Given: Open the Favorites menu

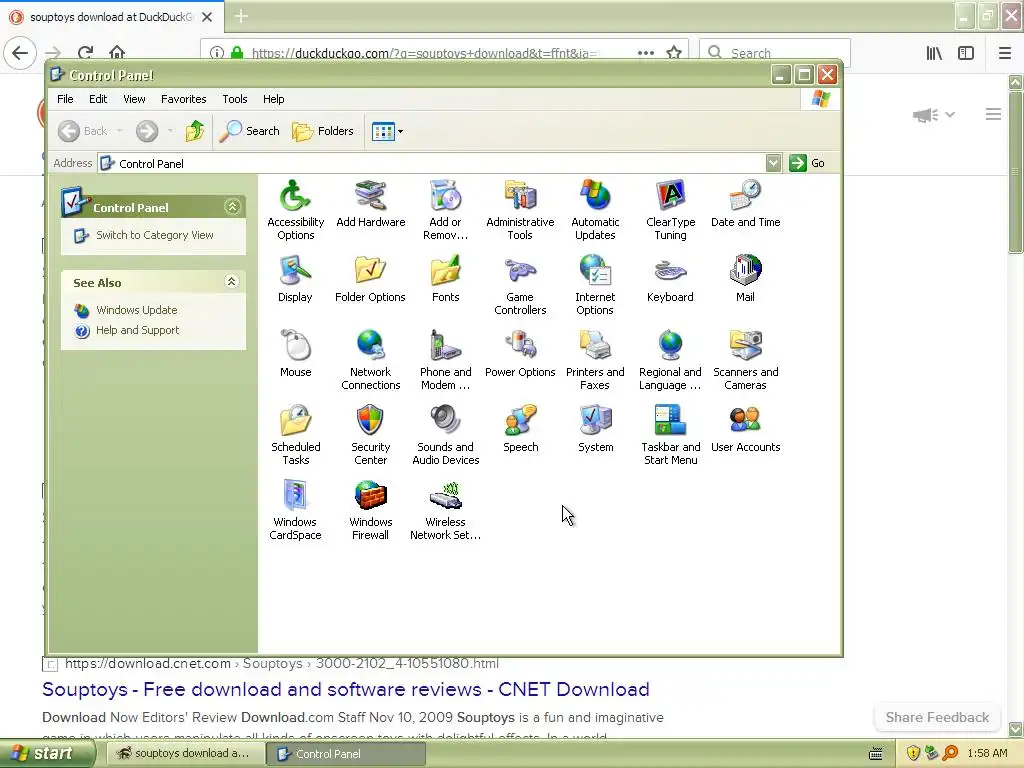Looking at the screenshot, I should pos(184,99).
